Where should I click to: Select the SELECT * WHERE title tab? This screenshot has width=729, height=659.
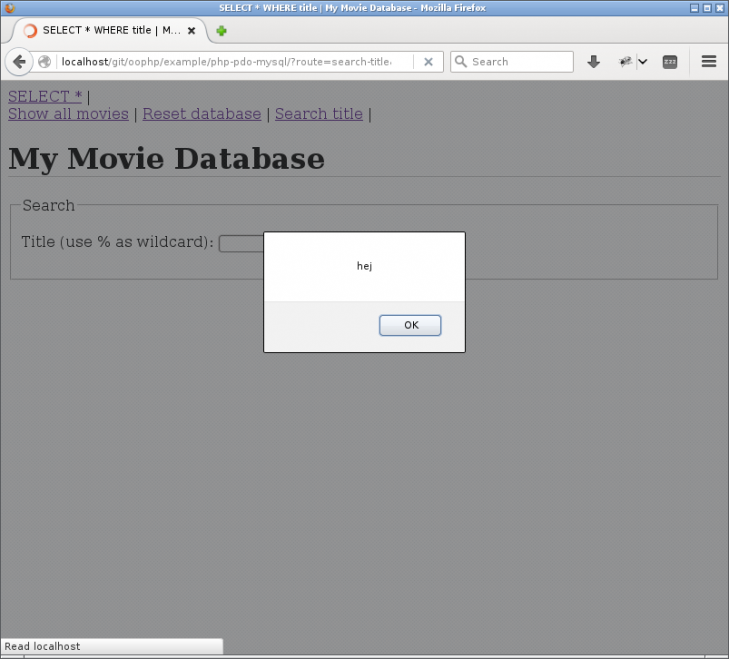(110, 31)
